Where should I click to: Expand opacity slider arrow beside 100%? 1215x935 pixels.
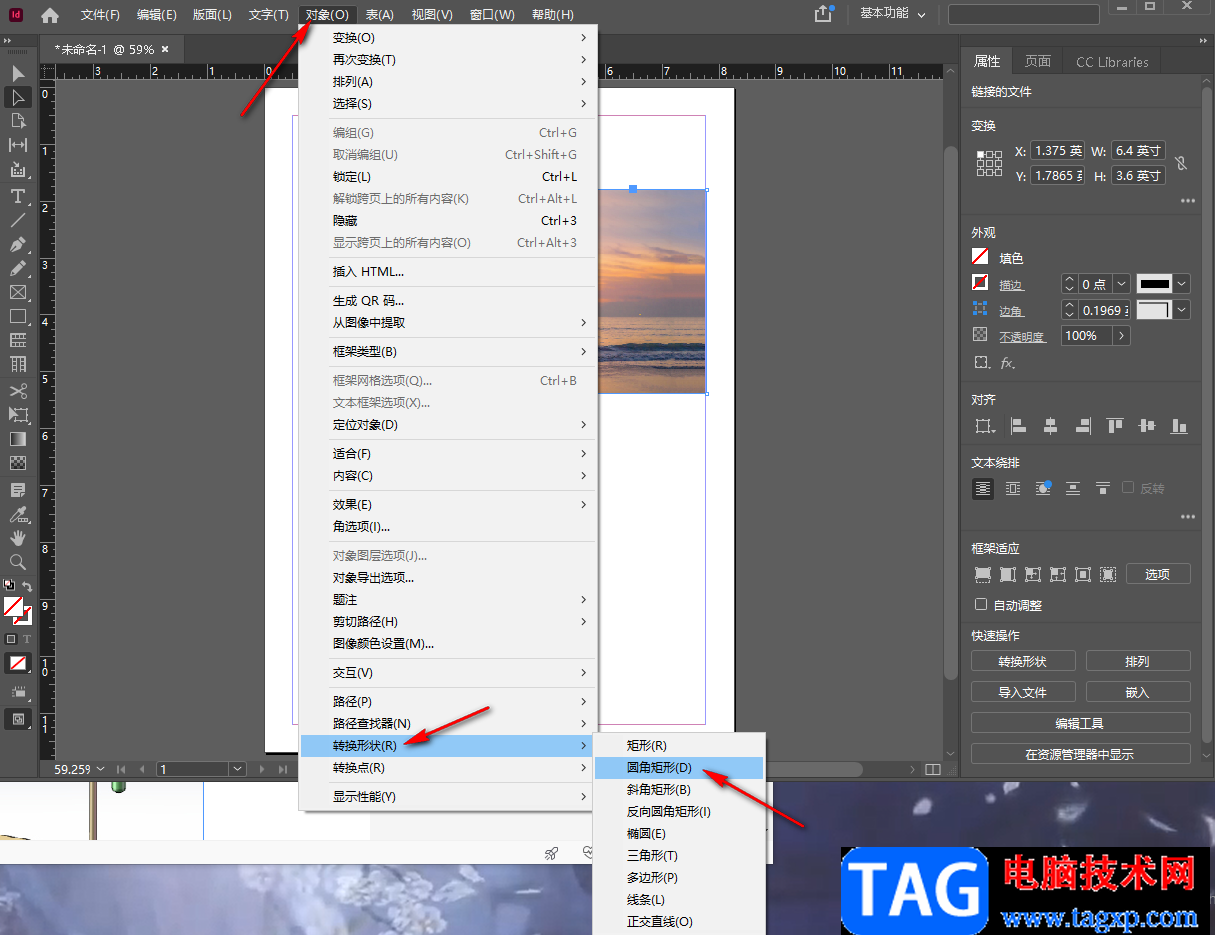1122,336
